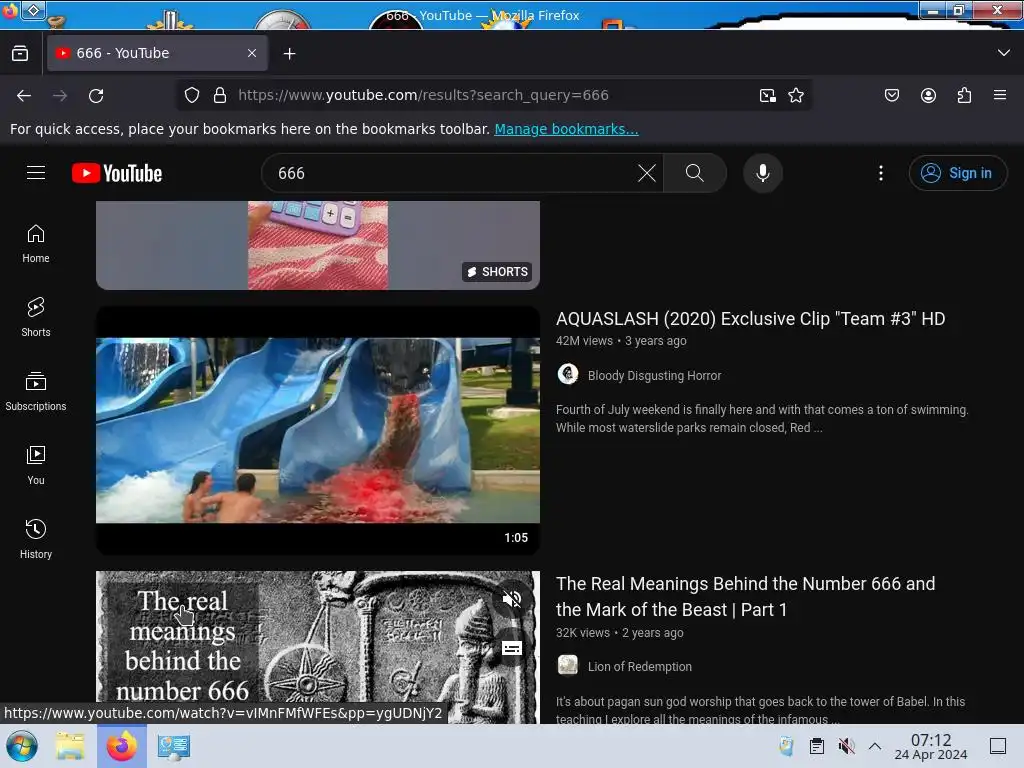This screenshot has width=1024, height=768.
Task: Open clock showing 07:12
Action: tap(931, 746)
